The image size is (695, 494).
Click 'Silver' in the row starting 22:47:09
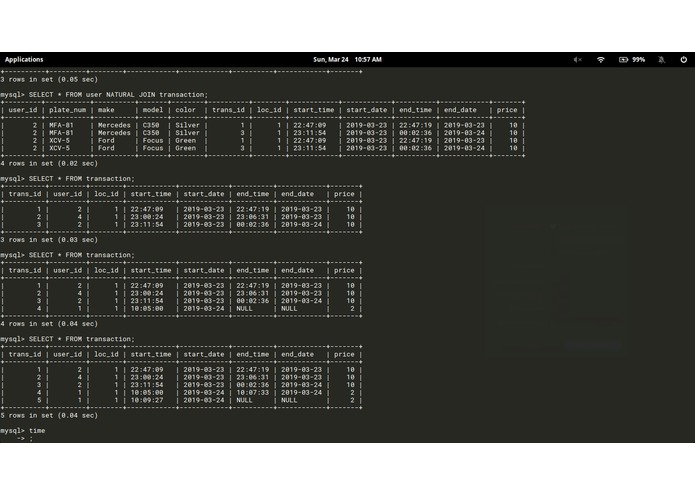tap(187, 125)
